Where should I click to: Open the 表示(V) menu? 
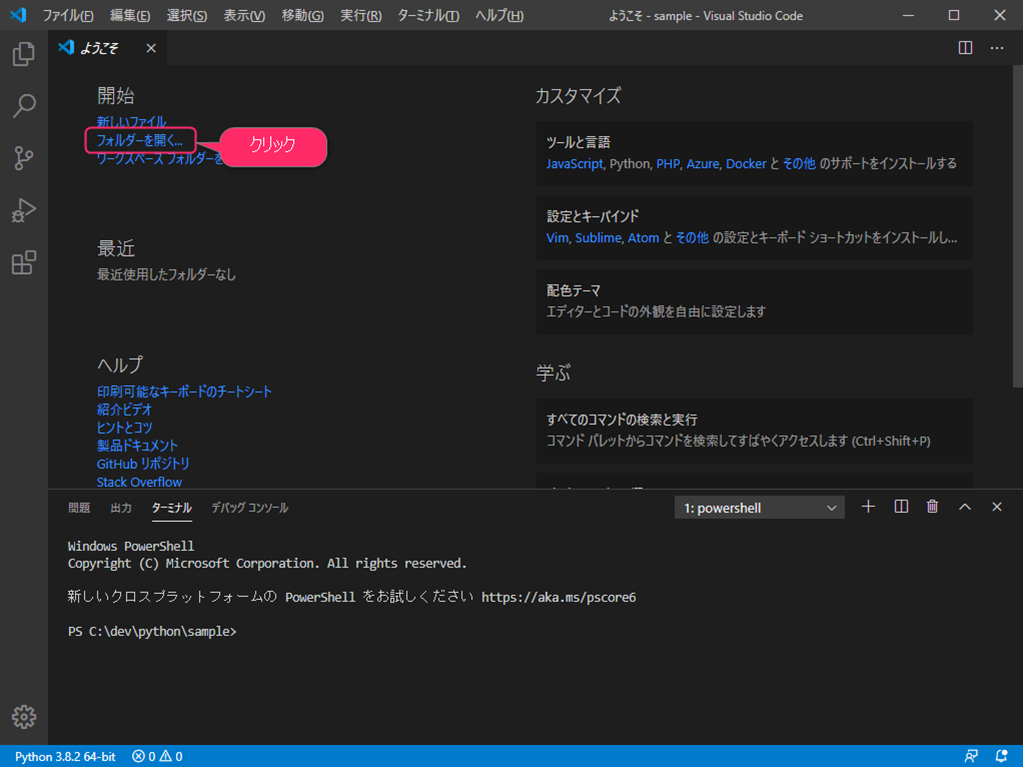(x=244, y=16)
